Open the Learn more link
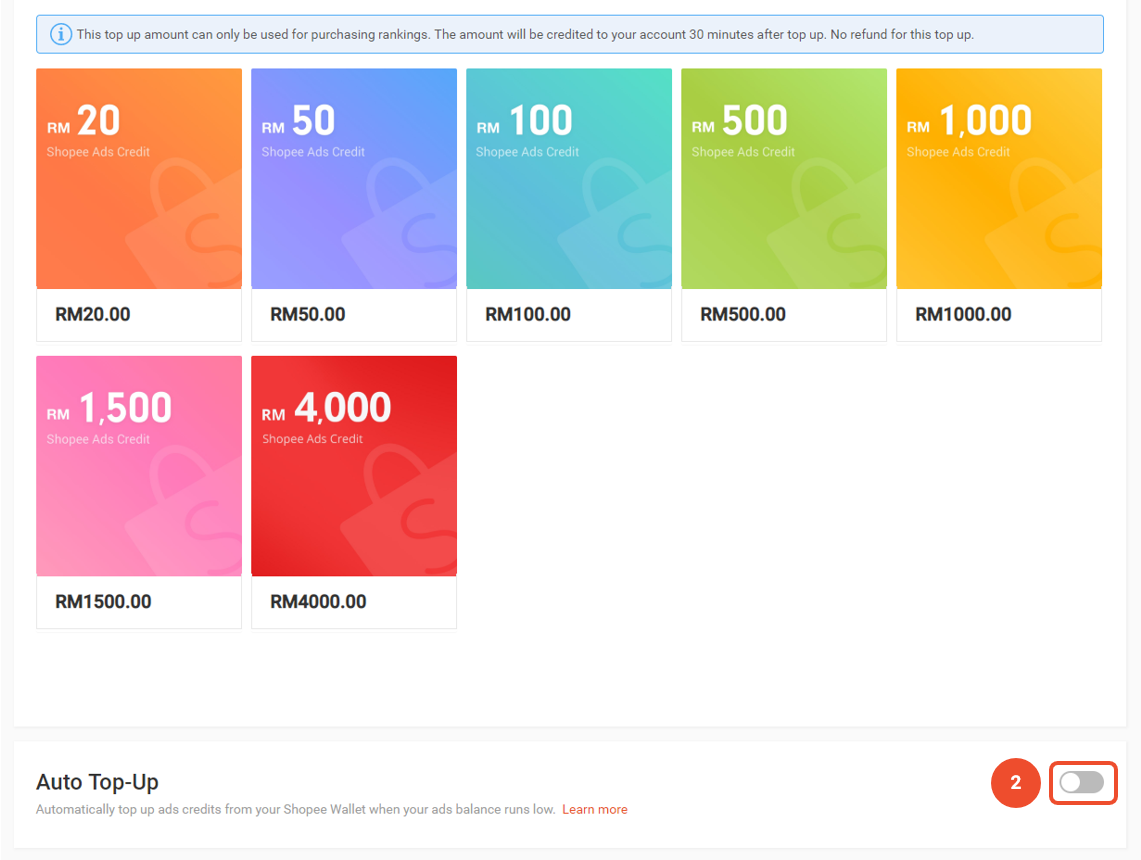The width and height of the screenshot is (1141, 860). pos(594,809)
